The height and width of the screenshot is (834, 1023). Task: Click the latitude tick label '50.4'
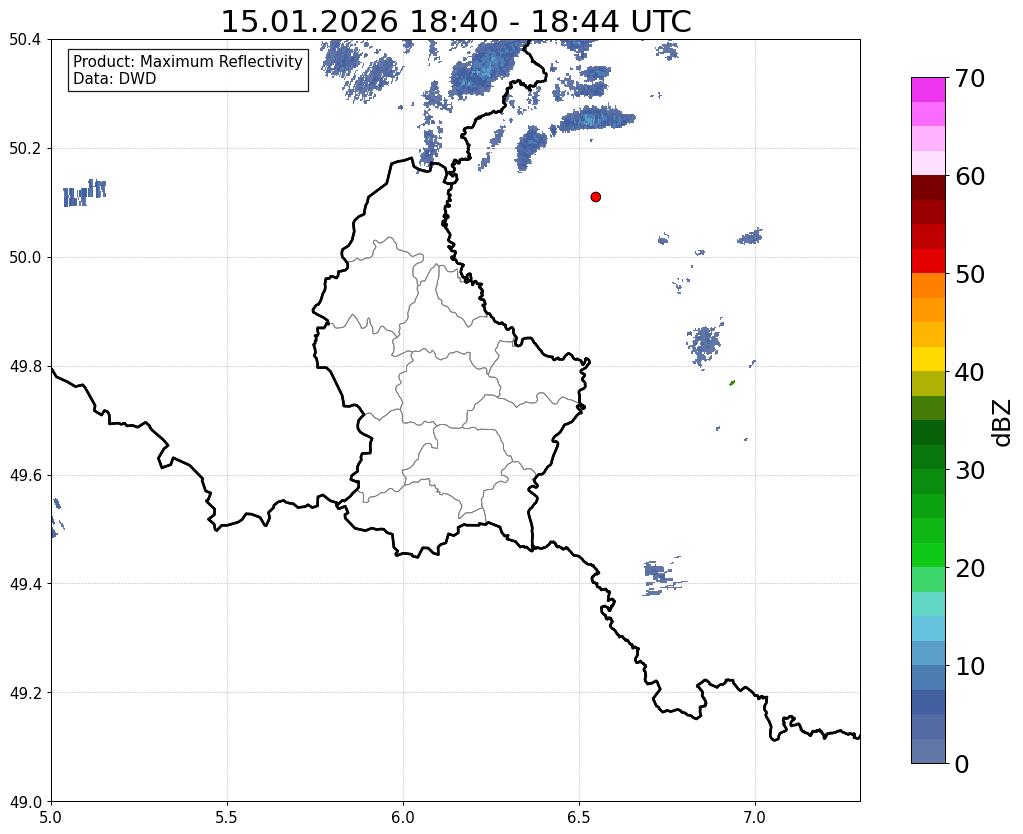(25, 40)
